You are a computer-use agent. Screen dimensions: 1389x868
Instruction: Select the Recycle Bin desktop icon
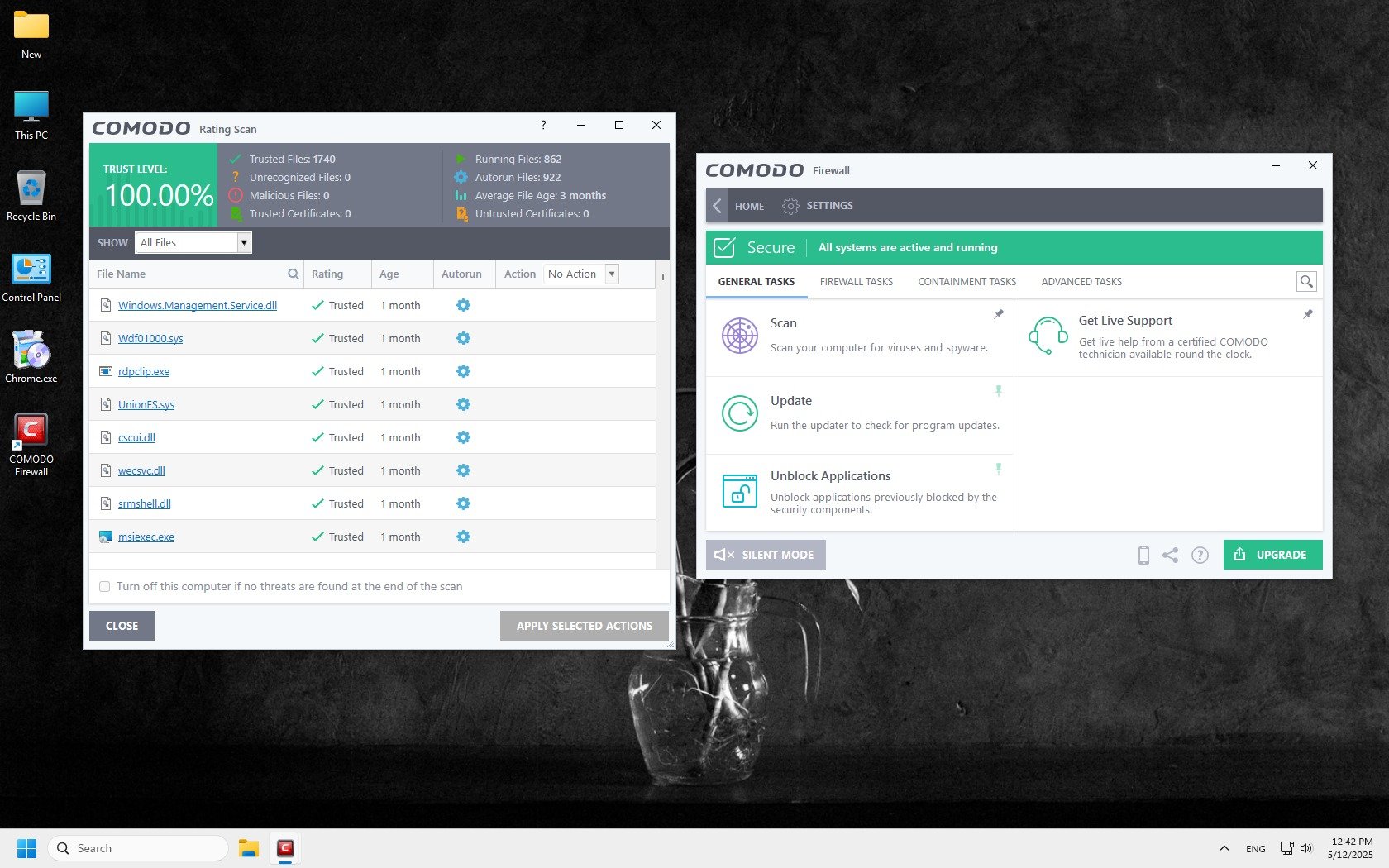tap(31, 196)
